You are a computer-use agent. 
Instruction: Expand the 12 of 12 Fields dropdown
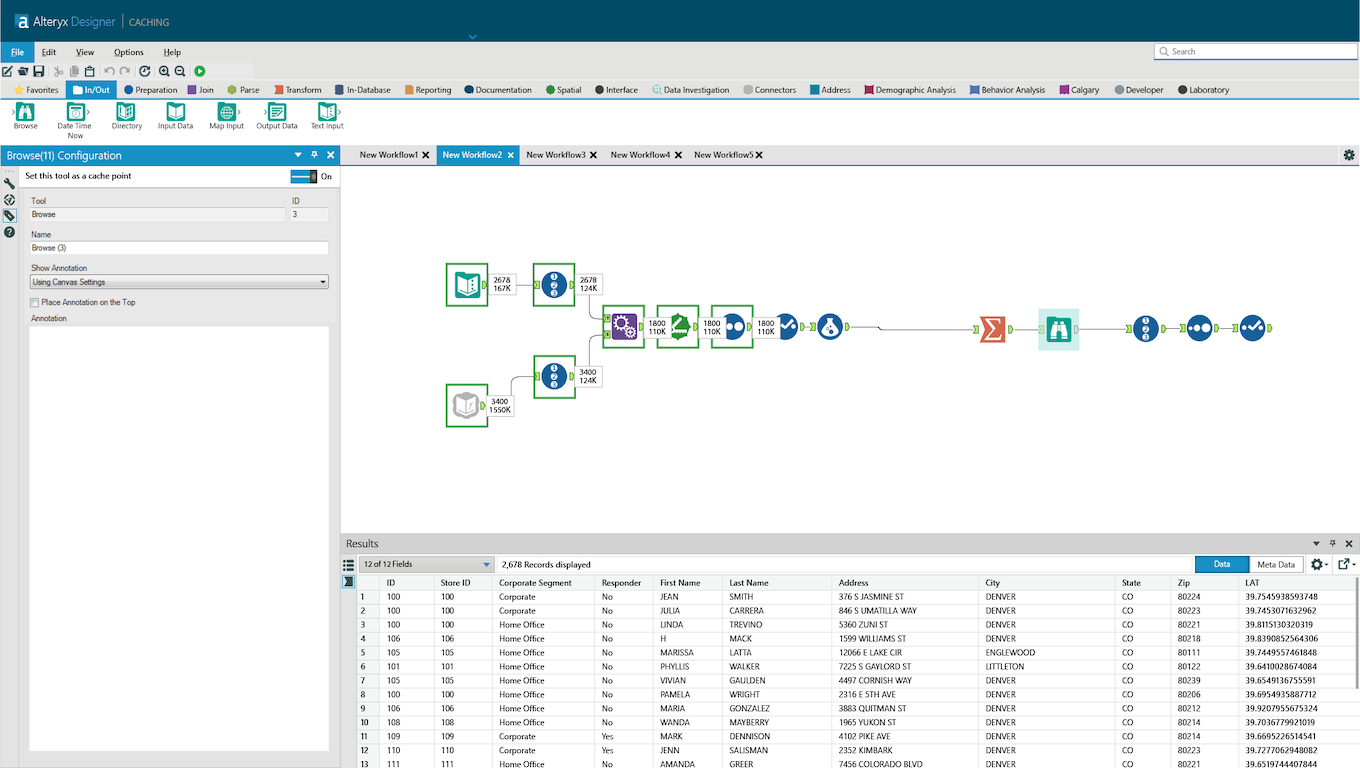click(x=426, y=564)
